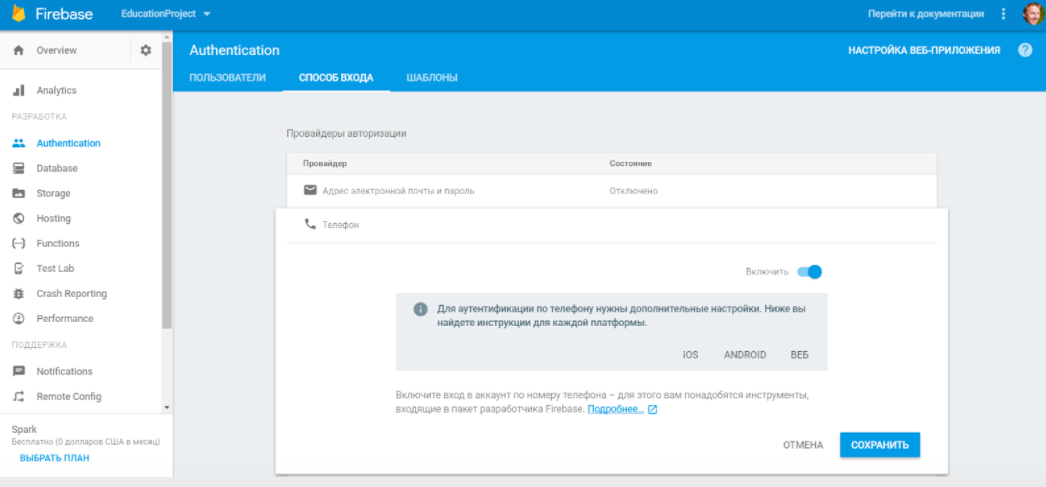Screen dimensions: 1046x487
Task: Open Performance in the sidebar
Action: coord(65,318)
